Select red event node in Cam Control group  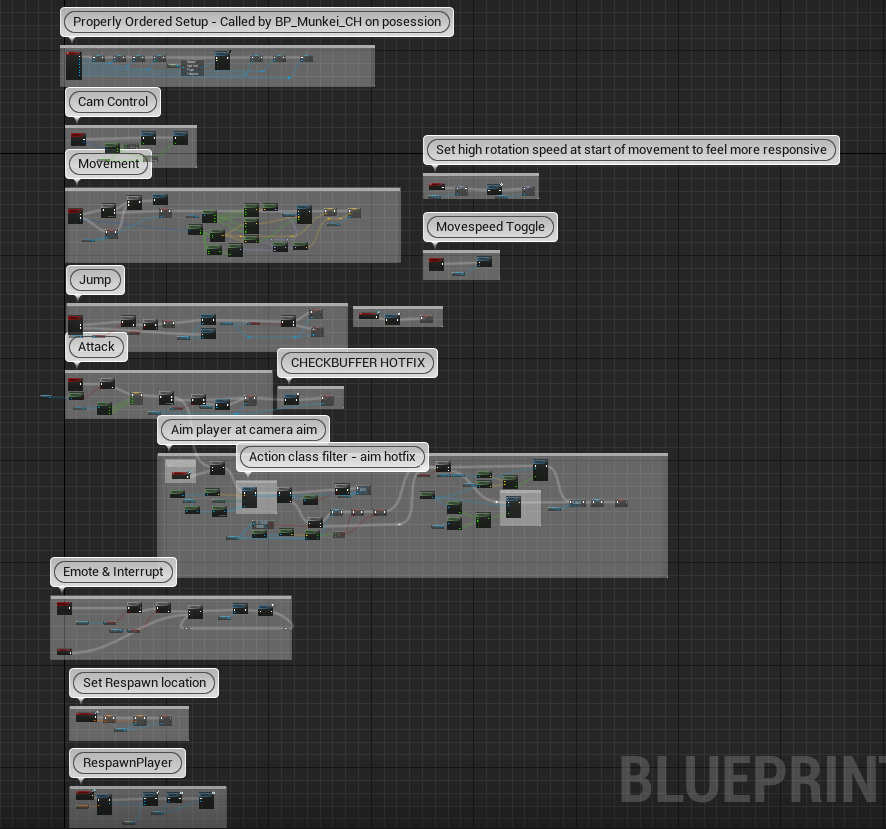click(78, 138)
